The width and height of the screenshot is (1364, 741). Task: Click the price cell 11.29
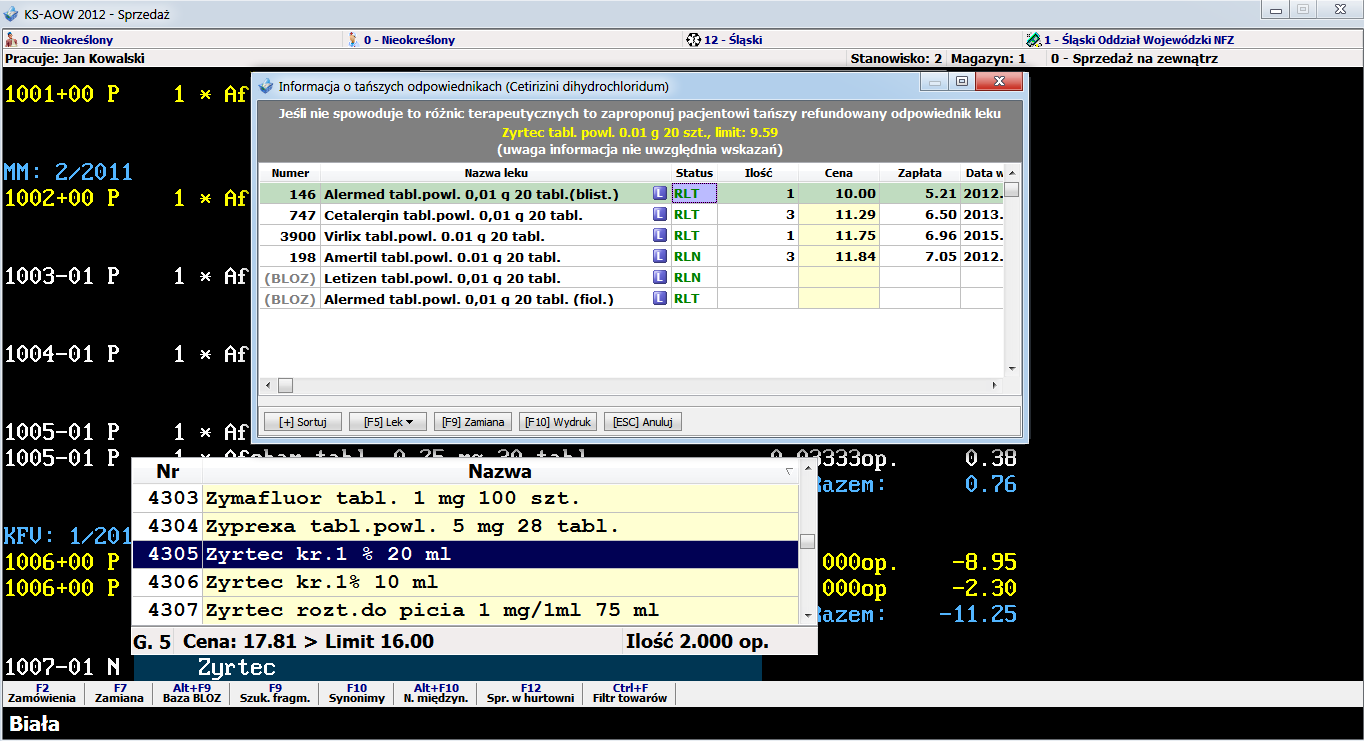click(838, 214)
